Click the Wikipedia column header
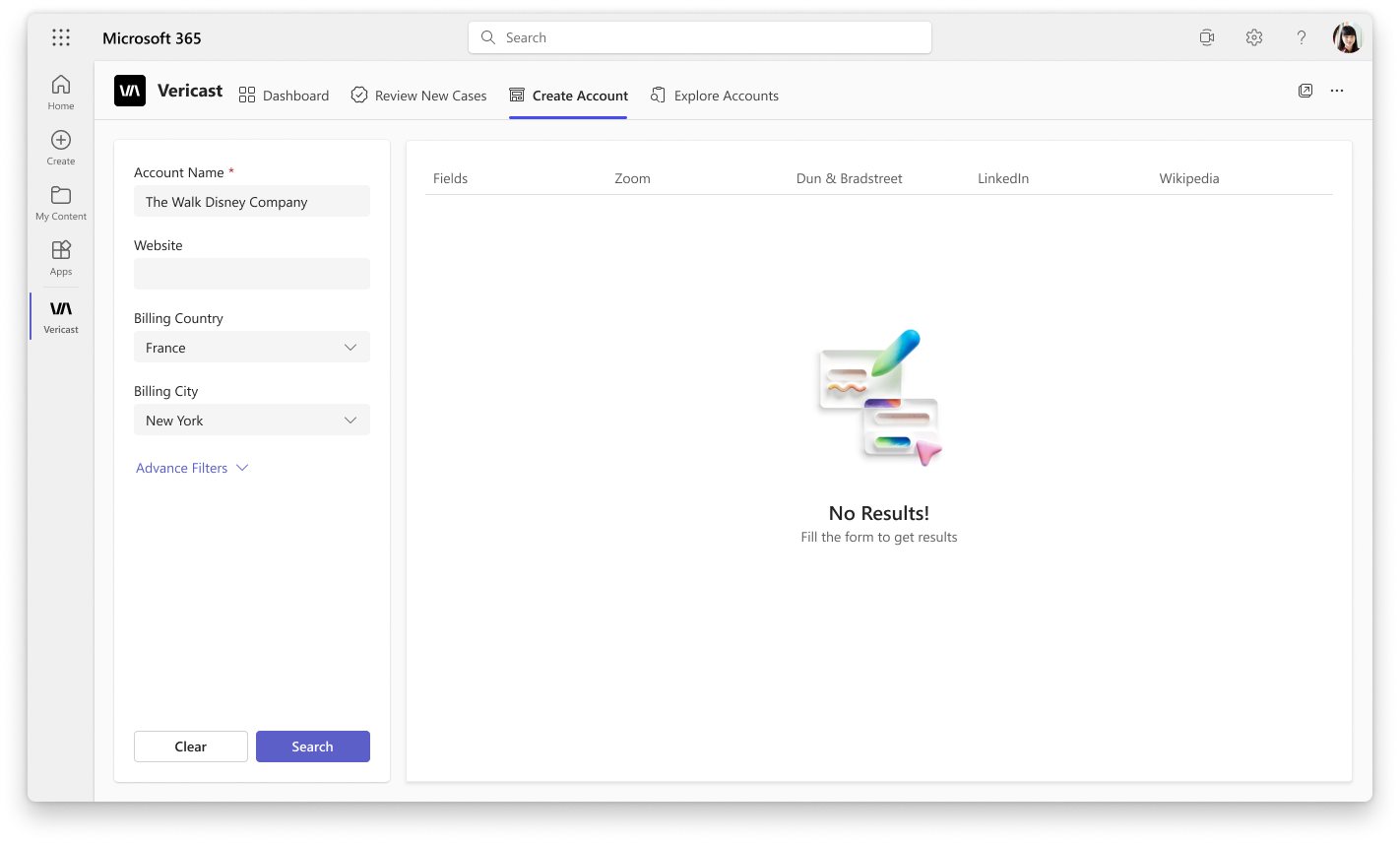Screen dimensions: 1400x843 [1189, 178]
